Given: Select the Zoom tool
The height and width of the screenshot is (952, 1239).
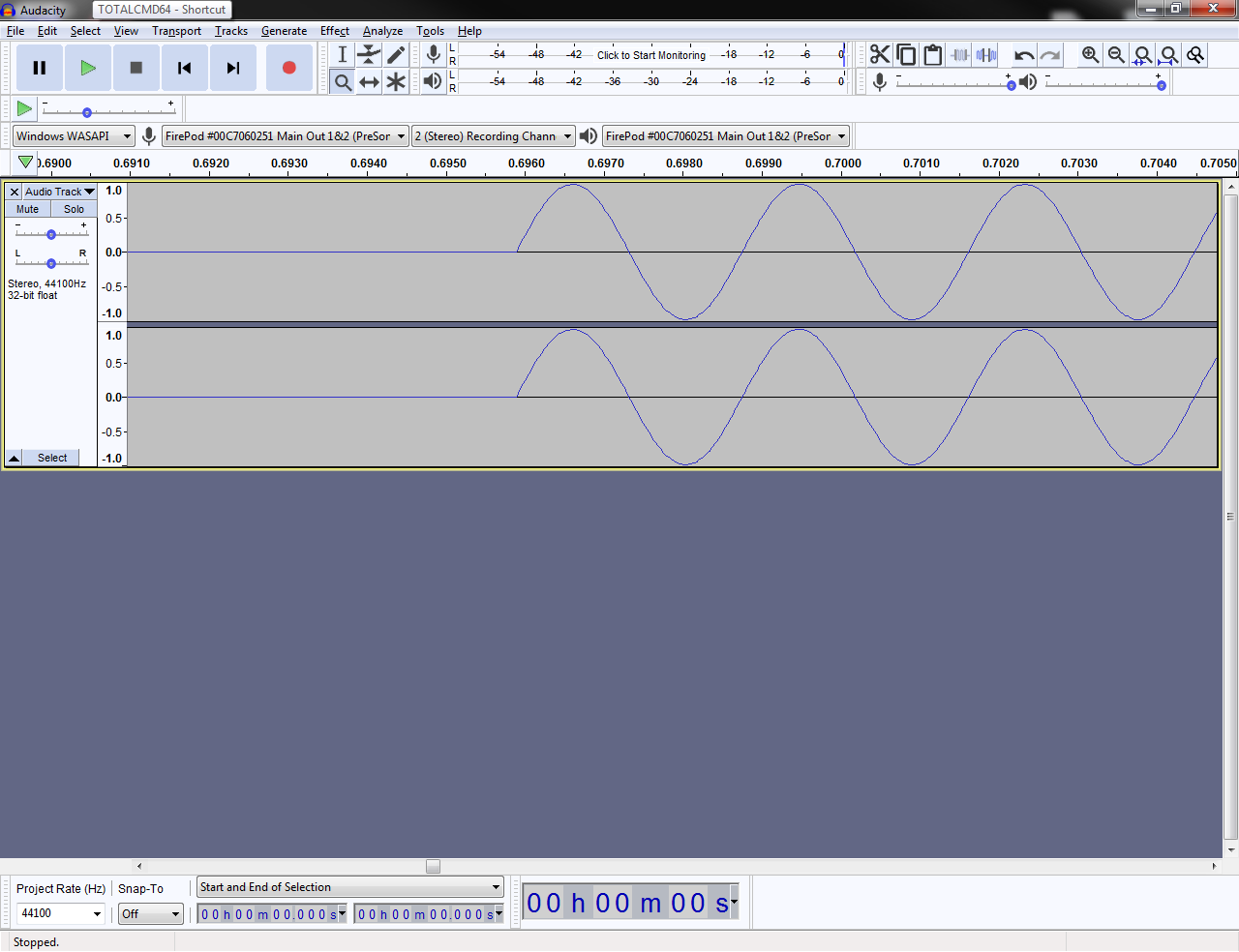Looking at the screenshot, I should tap(343, 82).
